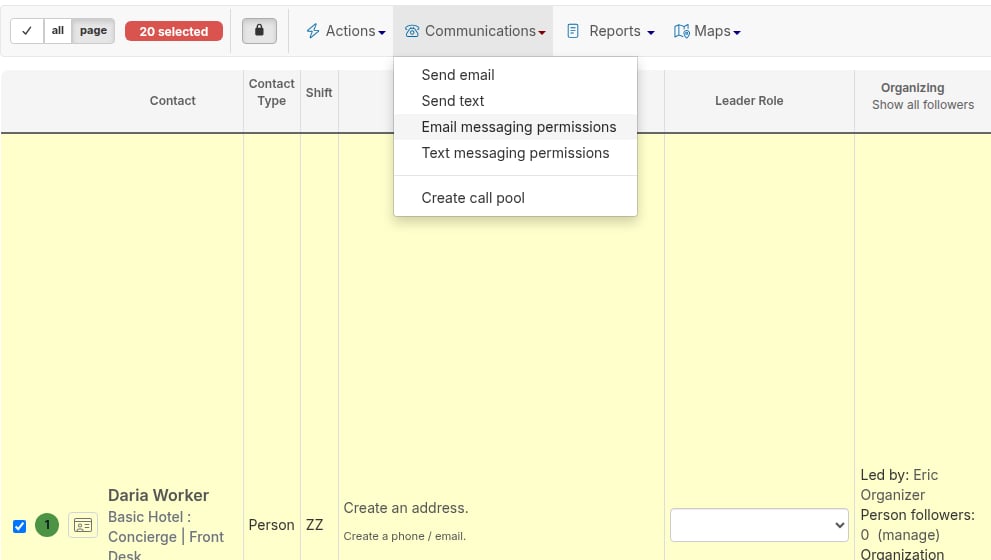
Task: Click the map icon beside Maps
Action: coord(681,31)
